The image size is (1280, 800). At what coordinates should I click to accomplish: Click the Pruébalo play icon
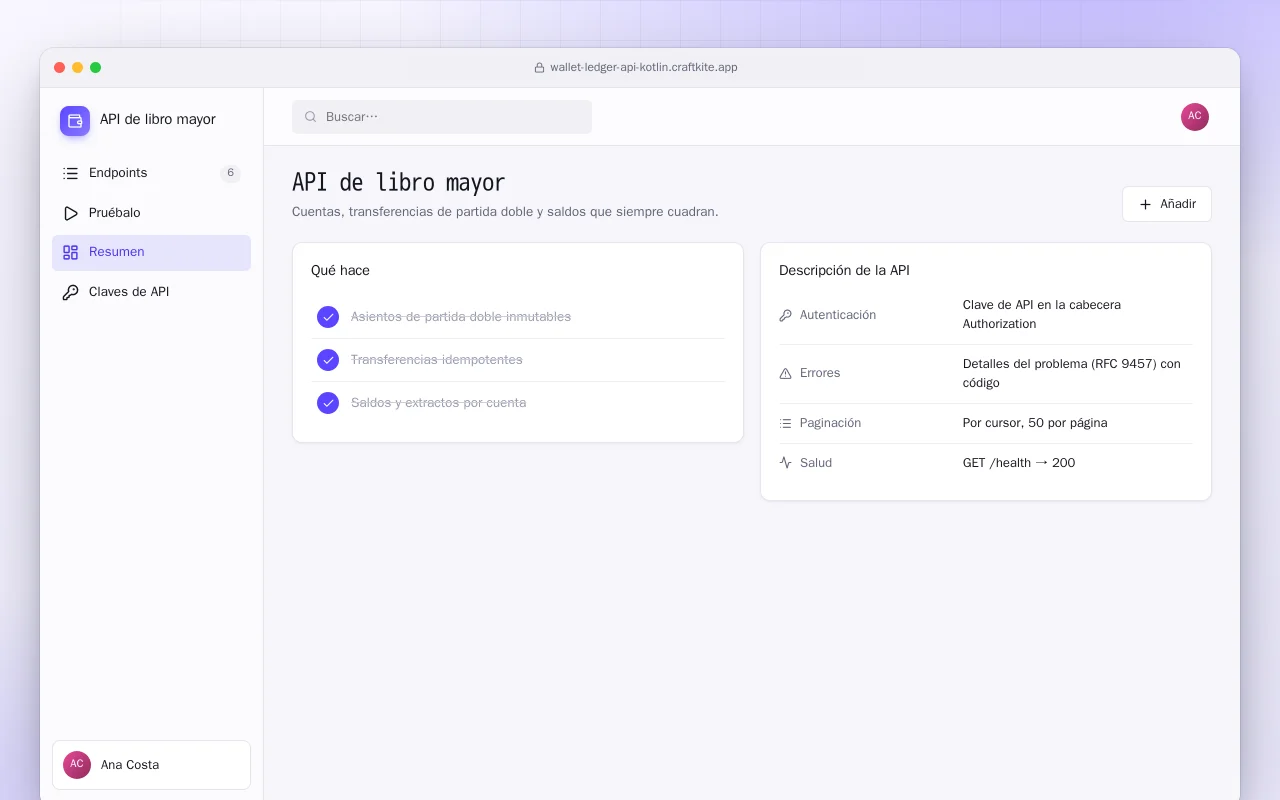coord(70,213)
